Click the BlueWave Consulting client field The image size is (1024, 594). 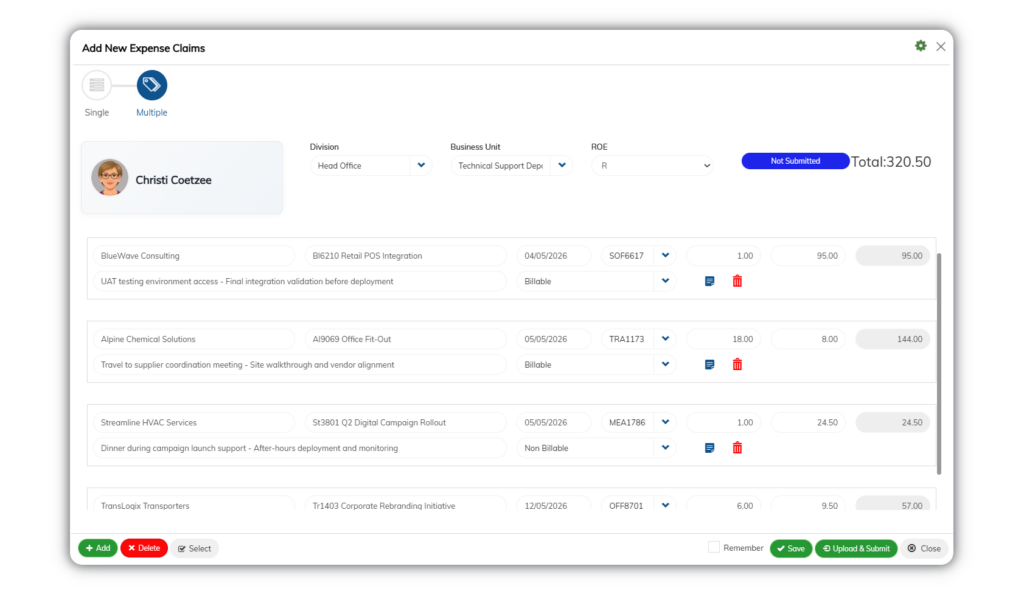click(x=194, y=256)
